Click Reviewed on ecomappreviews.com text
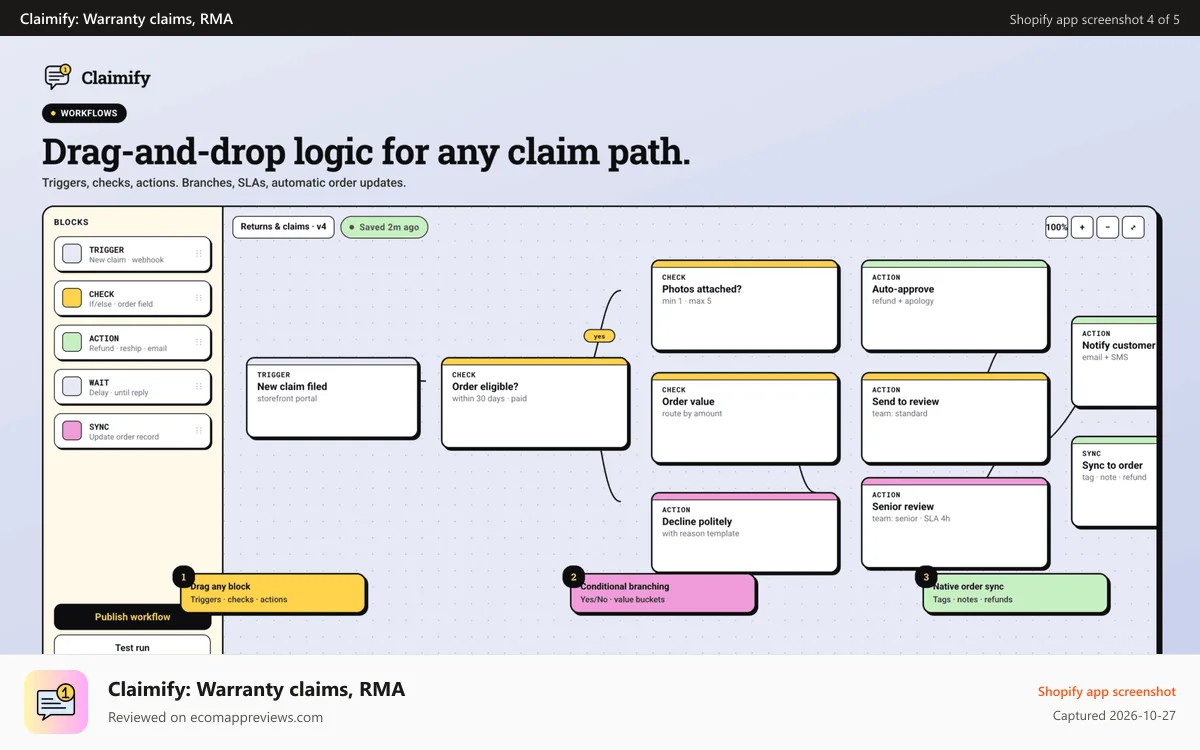The width and height of the screenshot is (1200, 750). tap(215, 717)
